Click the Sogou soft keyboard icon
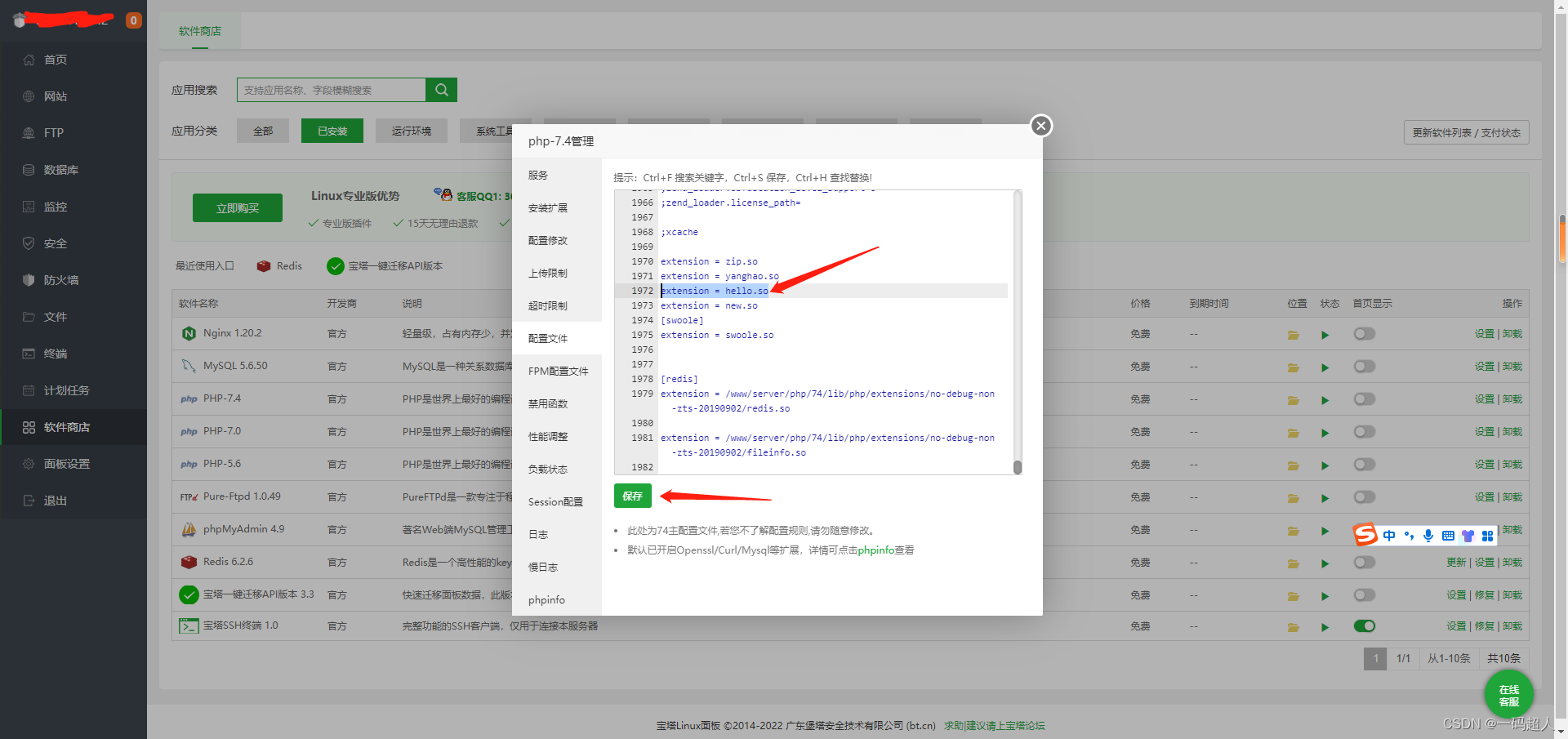Screen dimensions: 1568x739 pos(1448,536)
